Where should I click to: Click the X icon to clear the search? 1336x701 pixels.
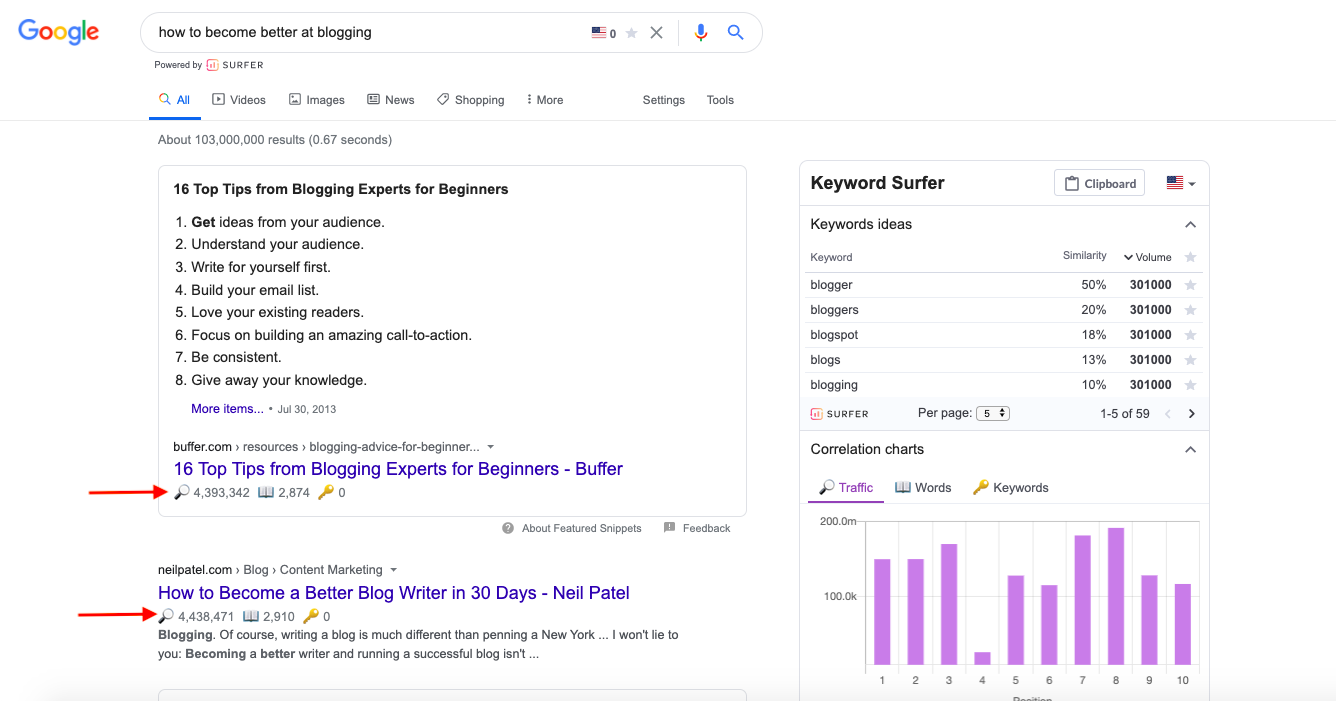click(656, 32)
